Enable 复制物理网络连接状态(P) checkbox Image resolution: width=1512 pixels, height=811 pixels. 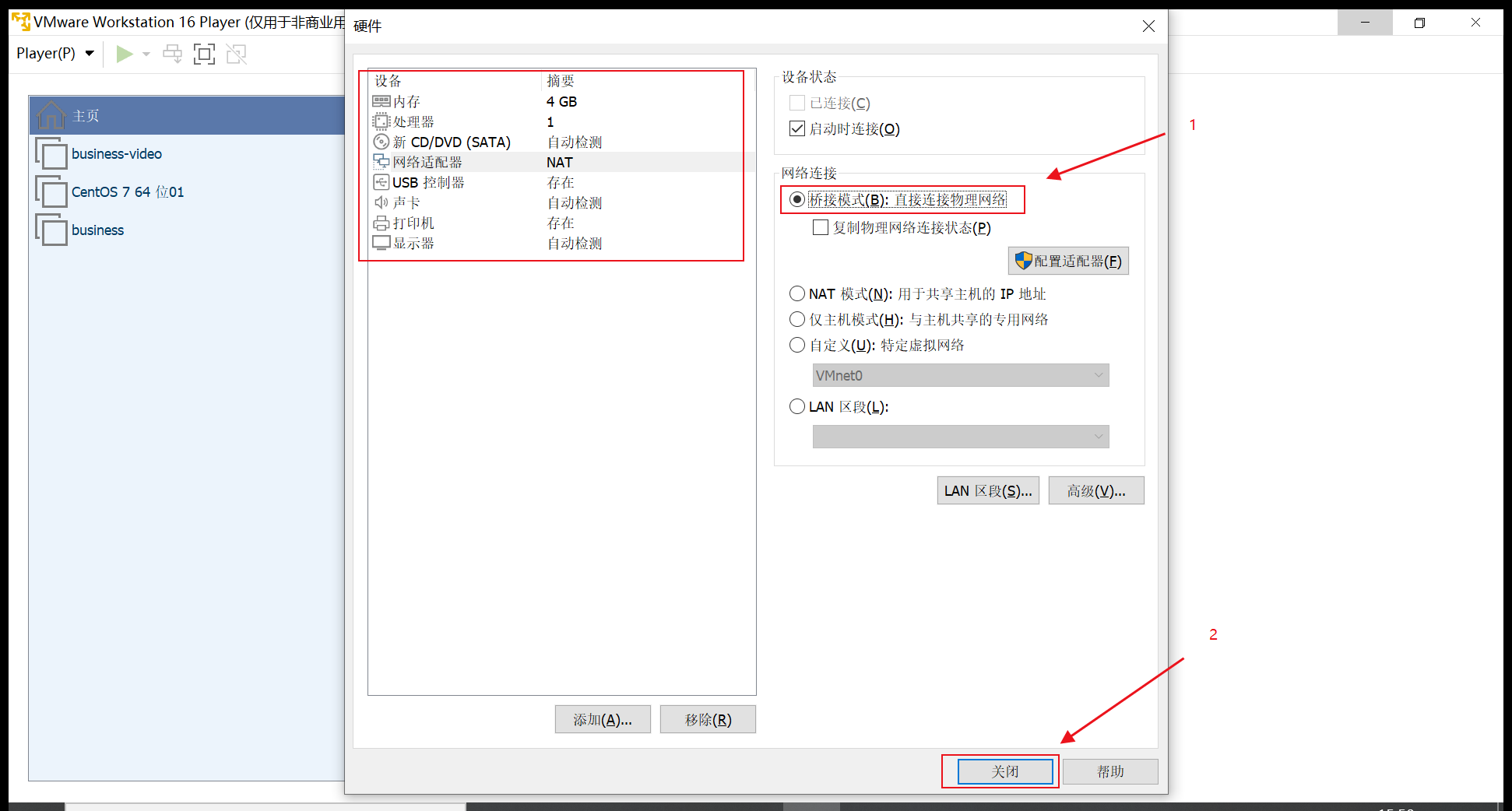(820, 227)
